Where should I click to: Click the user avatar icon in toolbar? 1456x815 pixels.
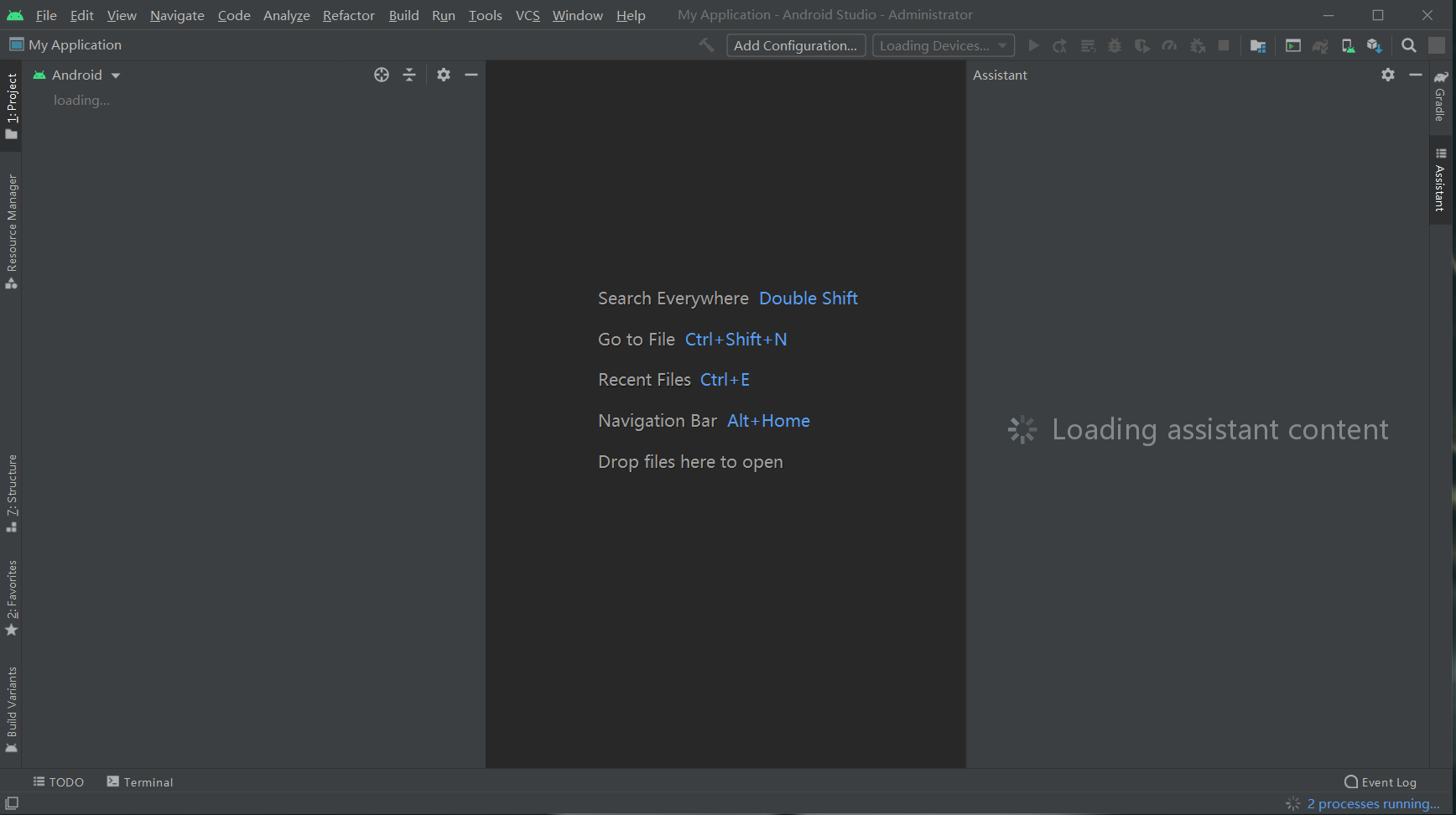coord(1437,45)
